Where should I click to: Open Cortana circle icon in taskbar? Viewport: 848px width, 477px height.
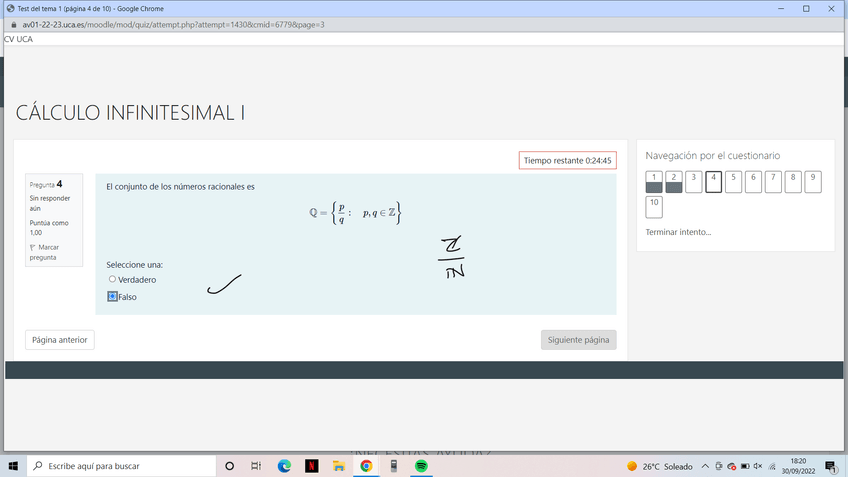(x=229, y=466)
